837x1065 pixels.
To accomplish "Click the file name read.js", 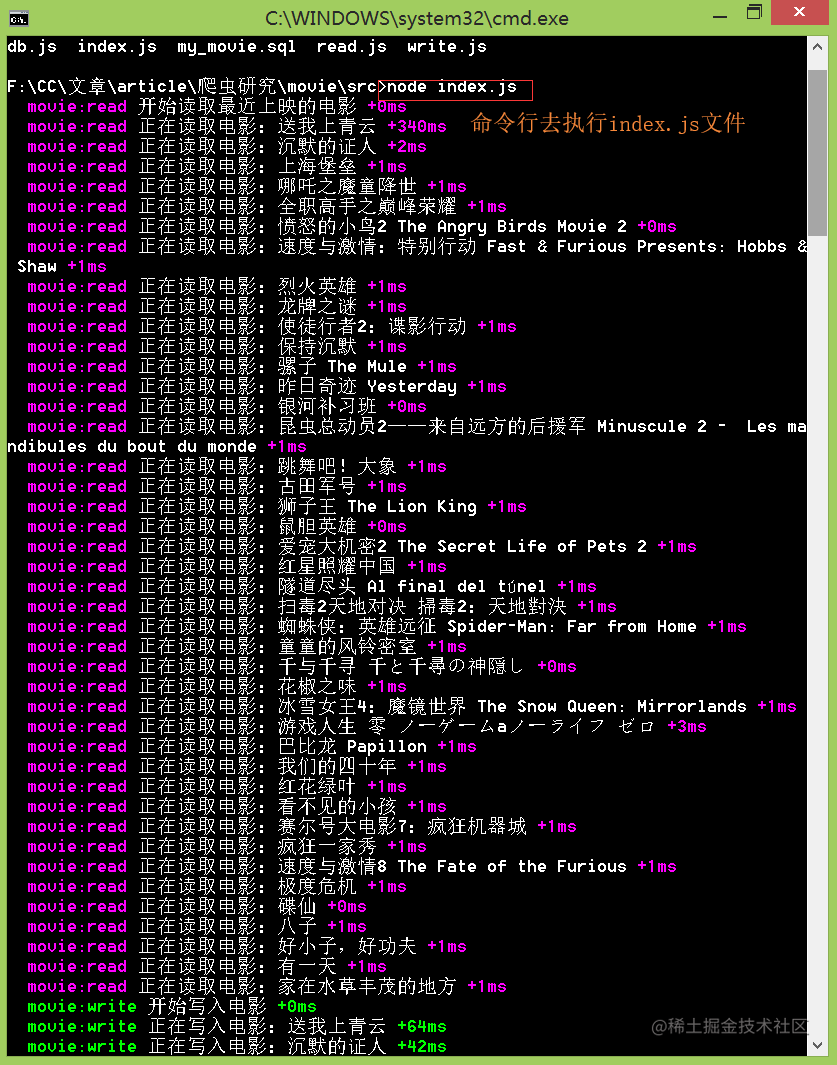I will coord(351,47).
